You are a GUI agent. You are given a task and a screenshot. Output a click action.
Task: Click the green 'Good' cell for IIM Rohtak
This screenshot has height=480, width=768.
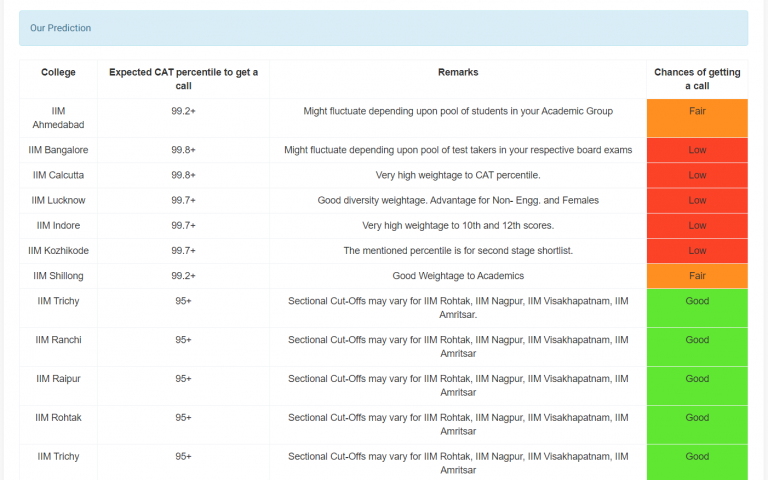[697, 425]
